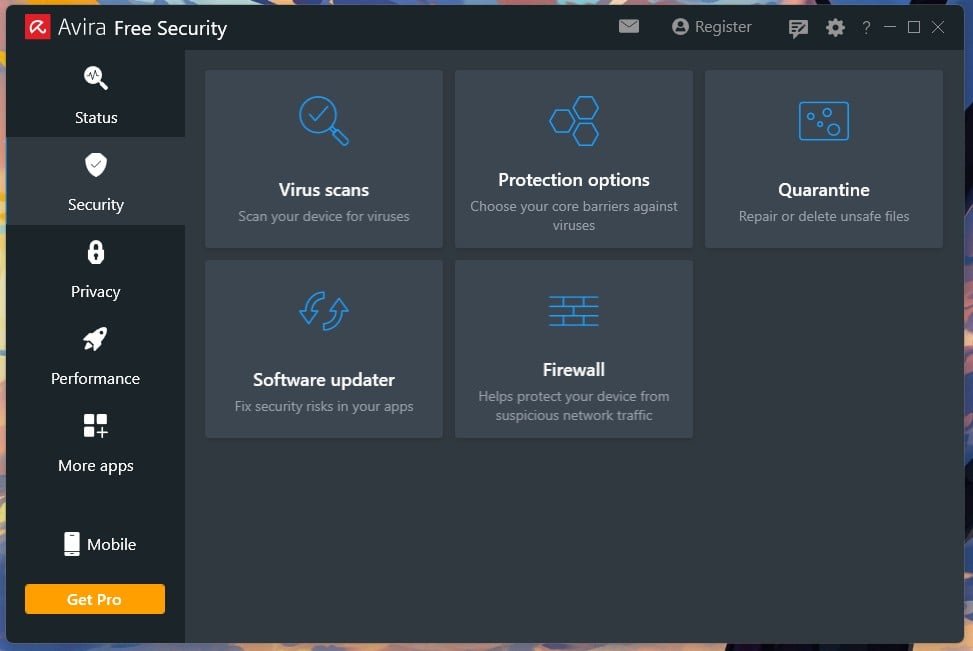The height and width of the screenshot is (651, 973).
Task: Go to the Privacy label in sidebar
Action: (x=96, y=292)
